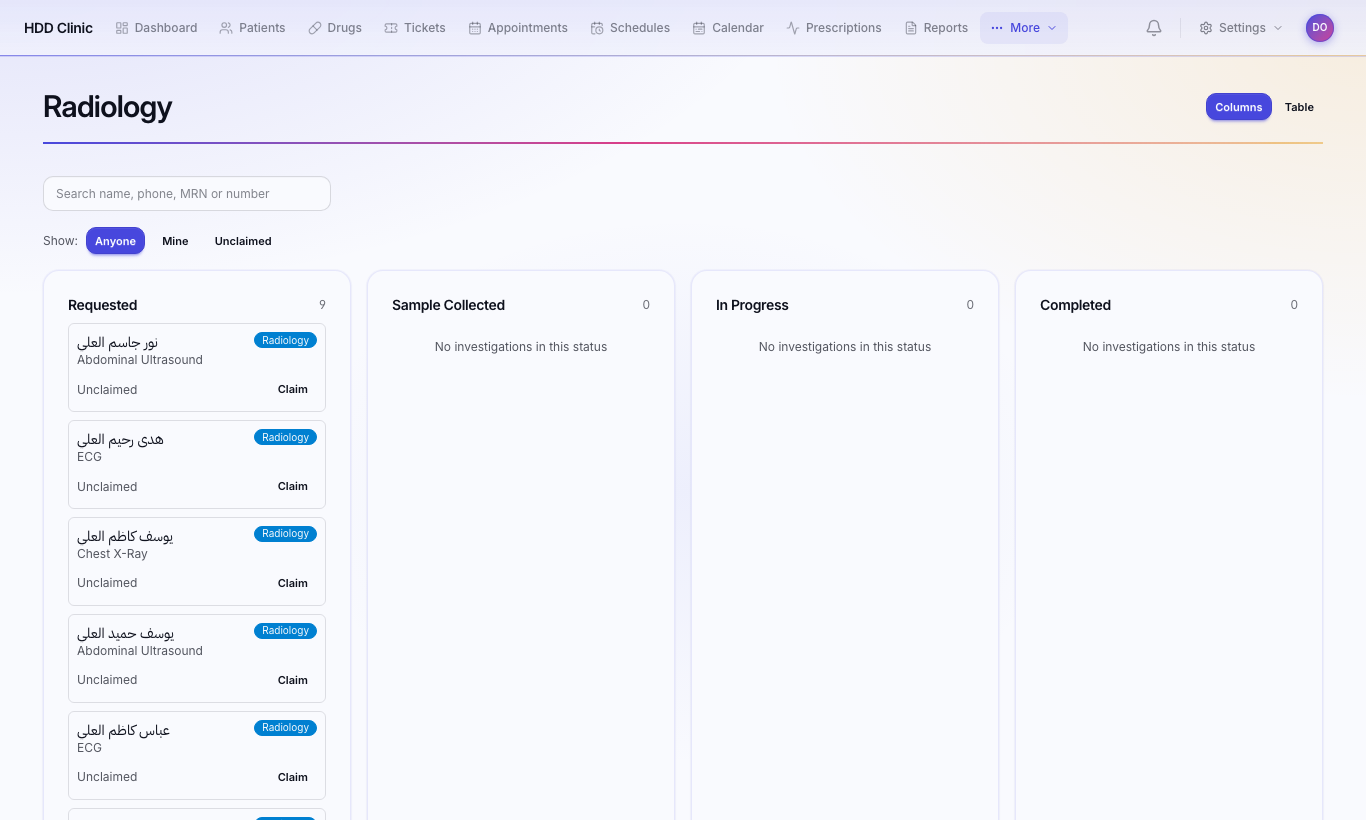Image resolution: width=1366 pixels, height=820 pixels.
Task: Expand the Settings dropdown chevron
Action: click(x=1278, y=28)
